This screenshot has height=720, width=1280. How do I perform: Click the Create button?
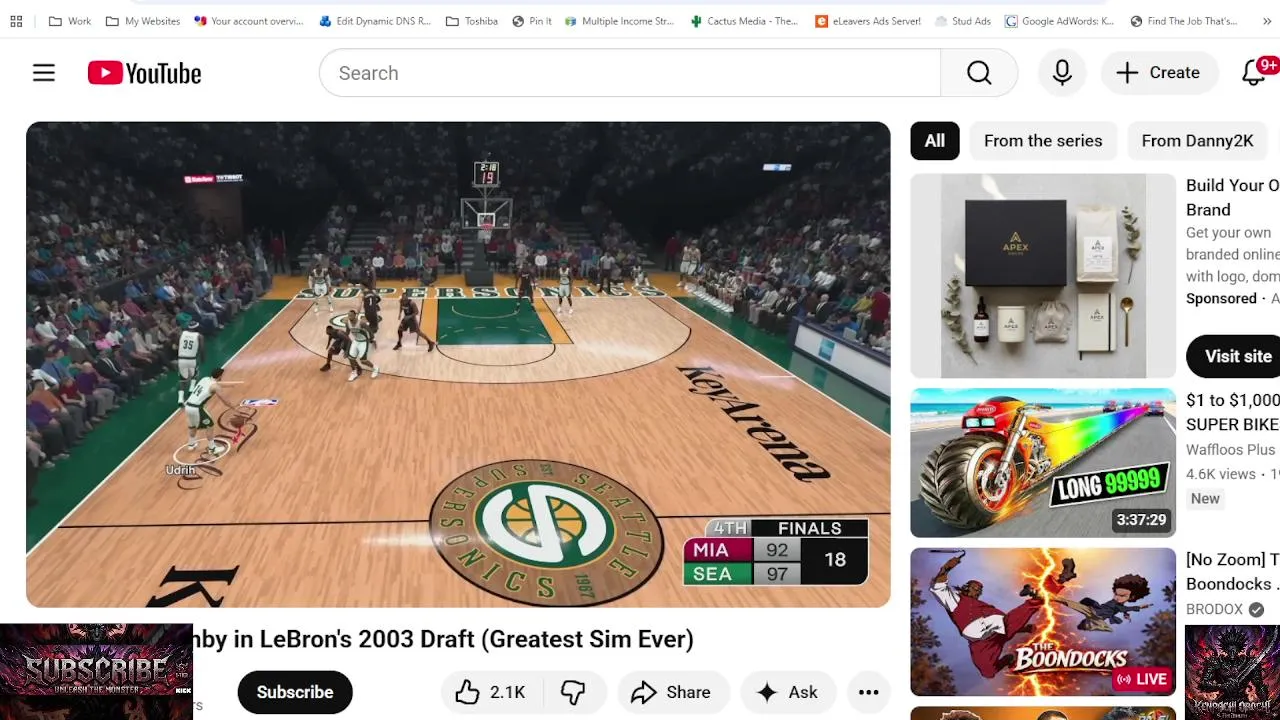pos(1158,73)
